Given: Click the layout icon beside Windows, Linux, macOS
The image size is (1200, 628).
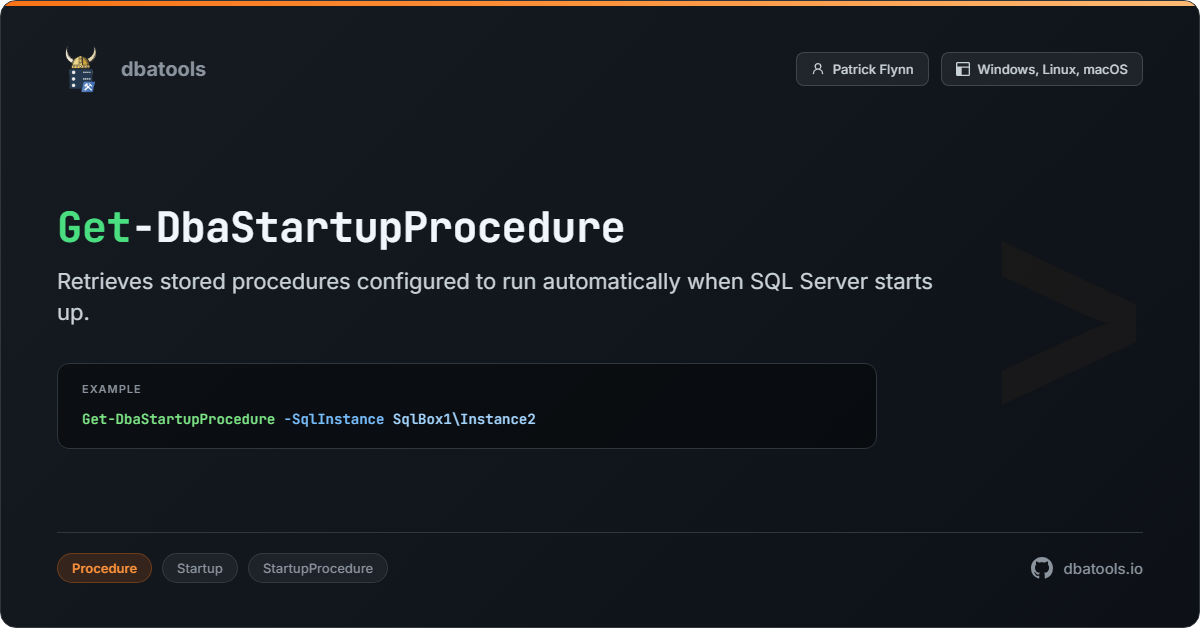Looking at the screenshot, I should coord(963,69).
